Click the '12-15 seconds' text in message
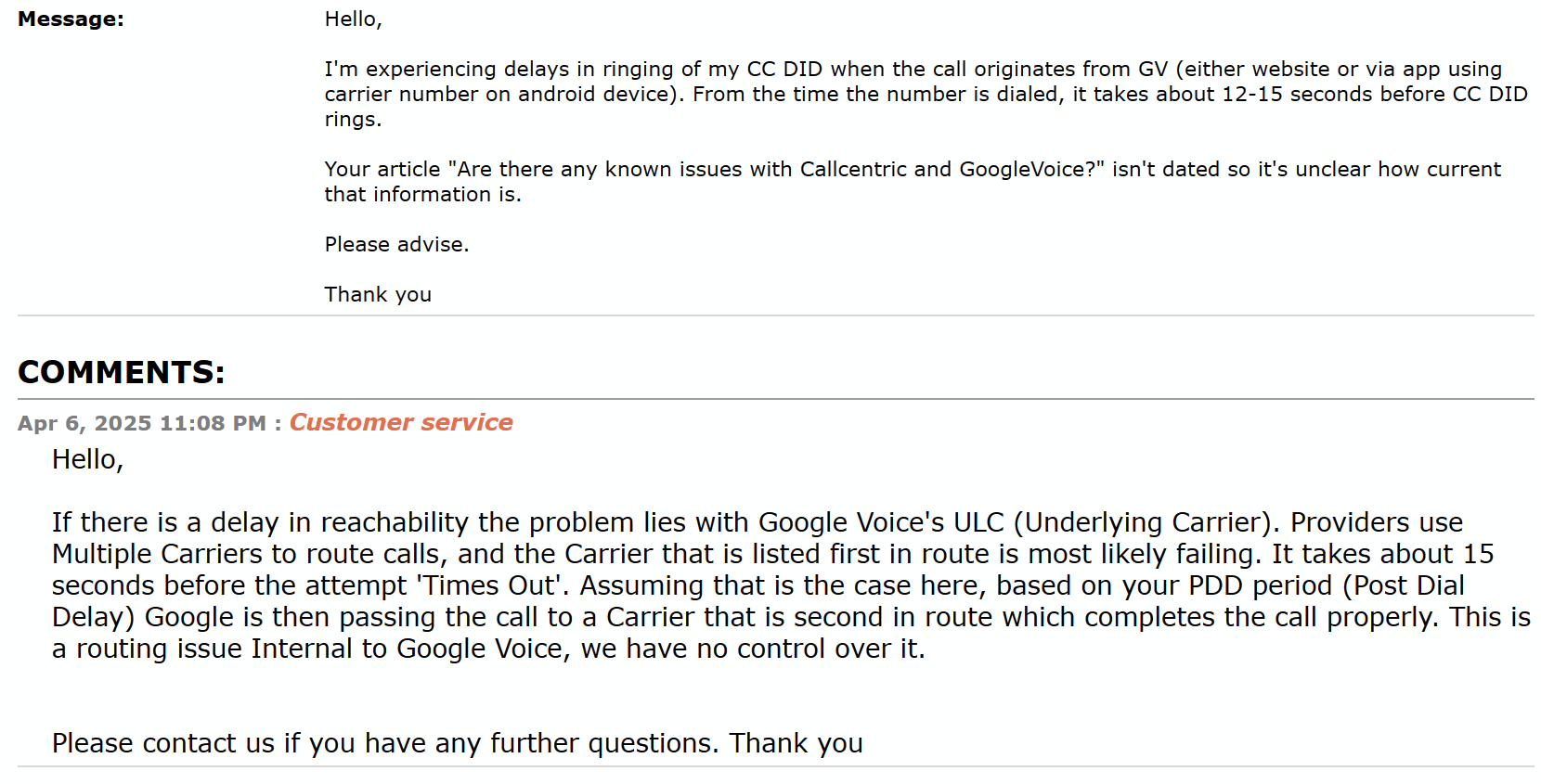 [x=1297, y=95]
